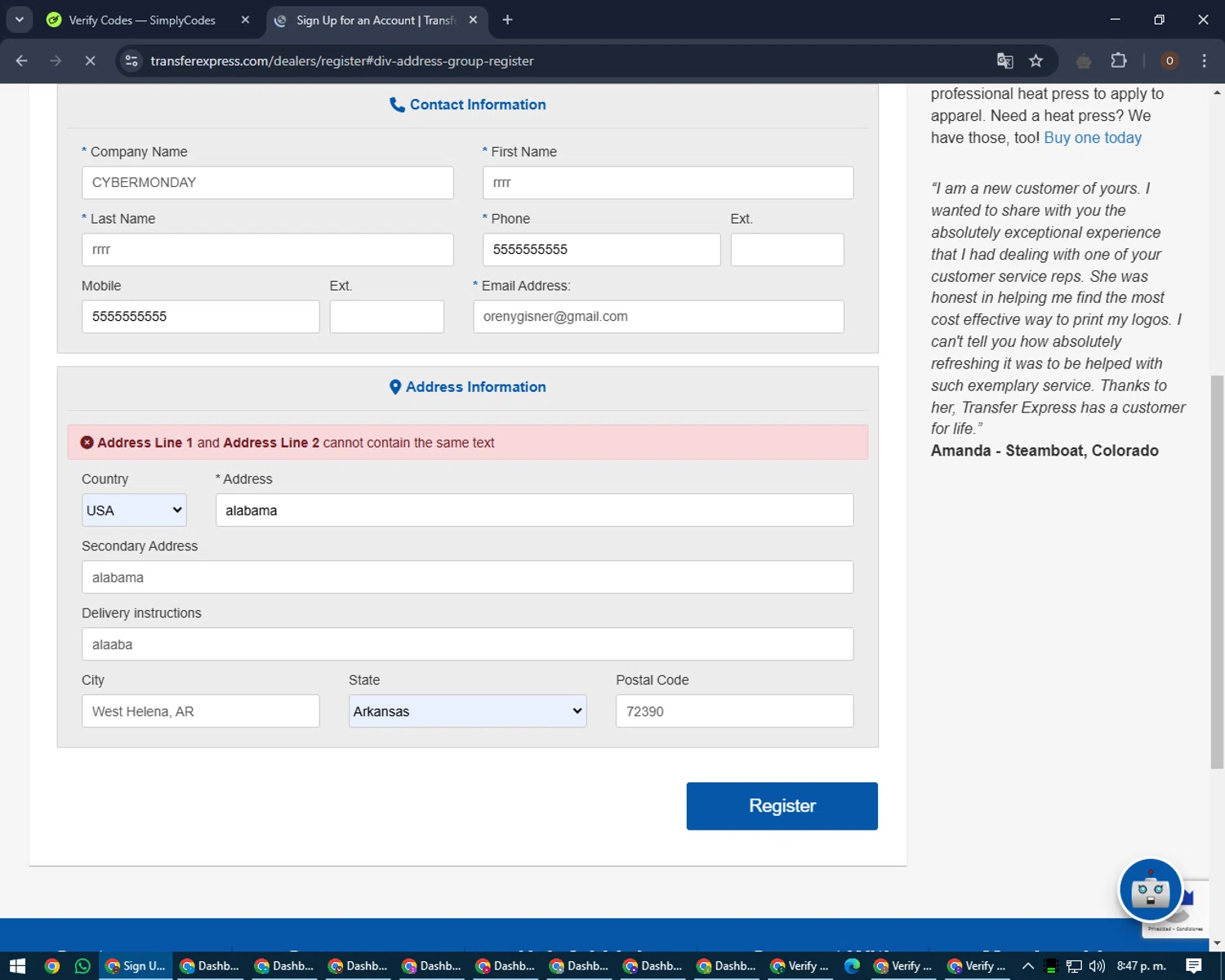This screenshot has height=980, width=1225.
Task: Click the page vertical scrollbar thumb
Action: coord(1217,572)
